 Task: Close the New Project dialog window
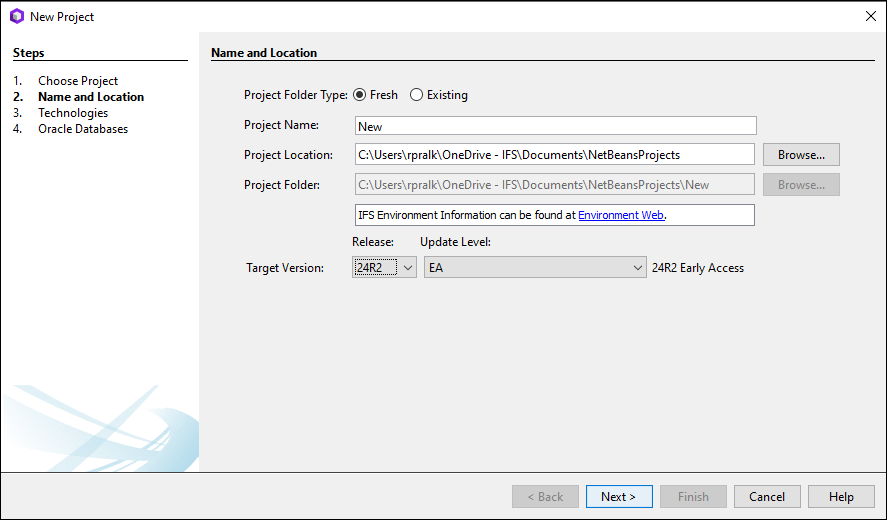pyautogui.click(x=869, y=16)
